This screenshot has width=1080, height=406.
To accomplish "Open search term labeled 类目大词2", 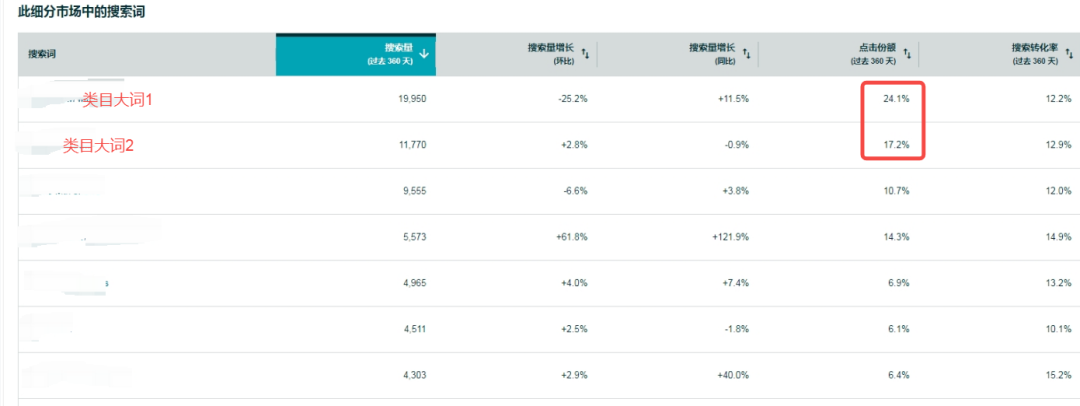I will coord(98,146).
